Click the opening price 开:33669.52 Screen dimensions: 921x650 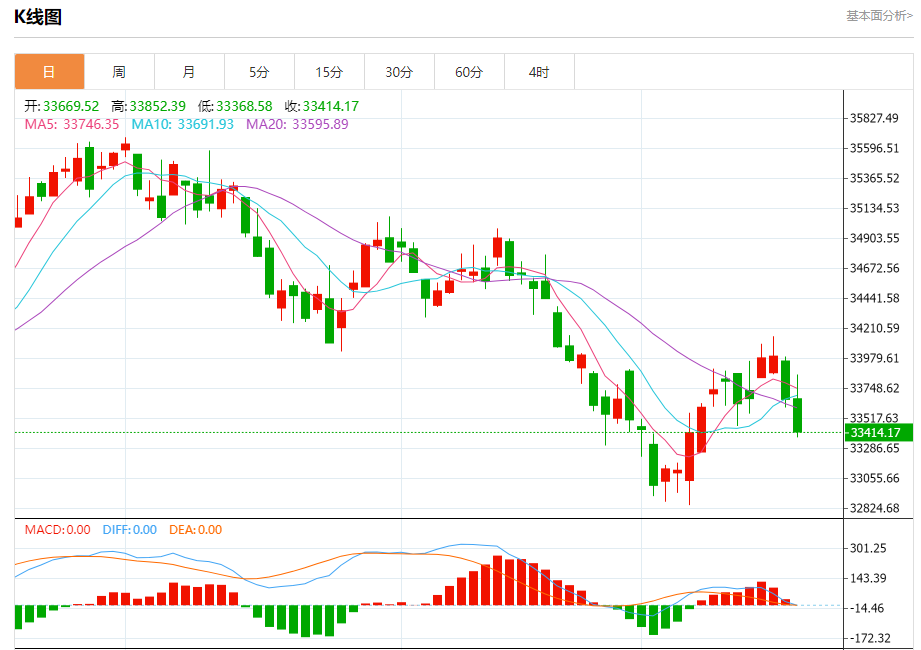[x=62, y=106]
